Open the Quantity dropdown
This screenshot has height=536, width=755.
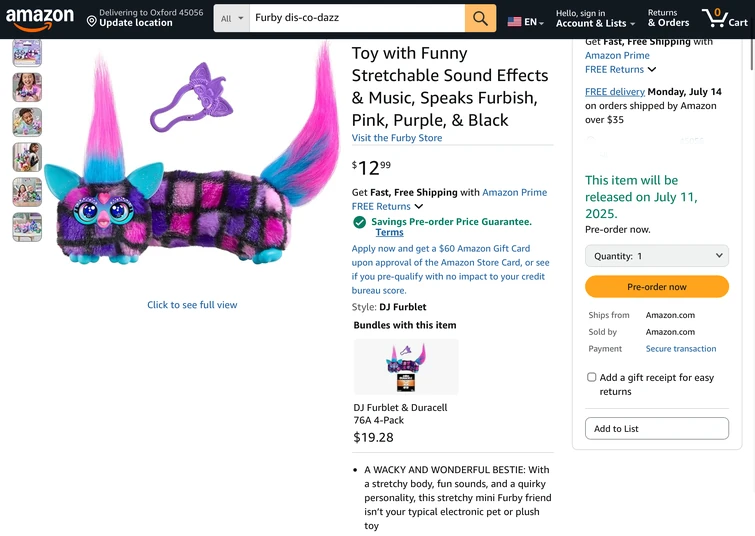[x=656, y=256]
